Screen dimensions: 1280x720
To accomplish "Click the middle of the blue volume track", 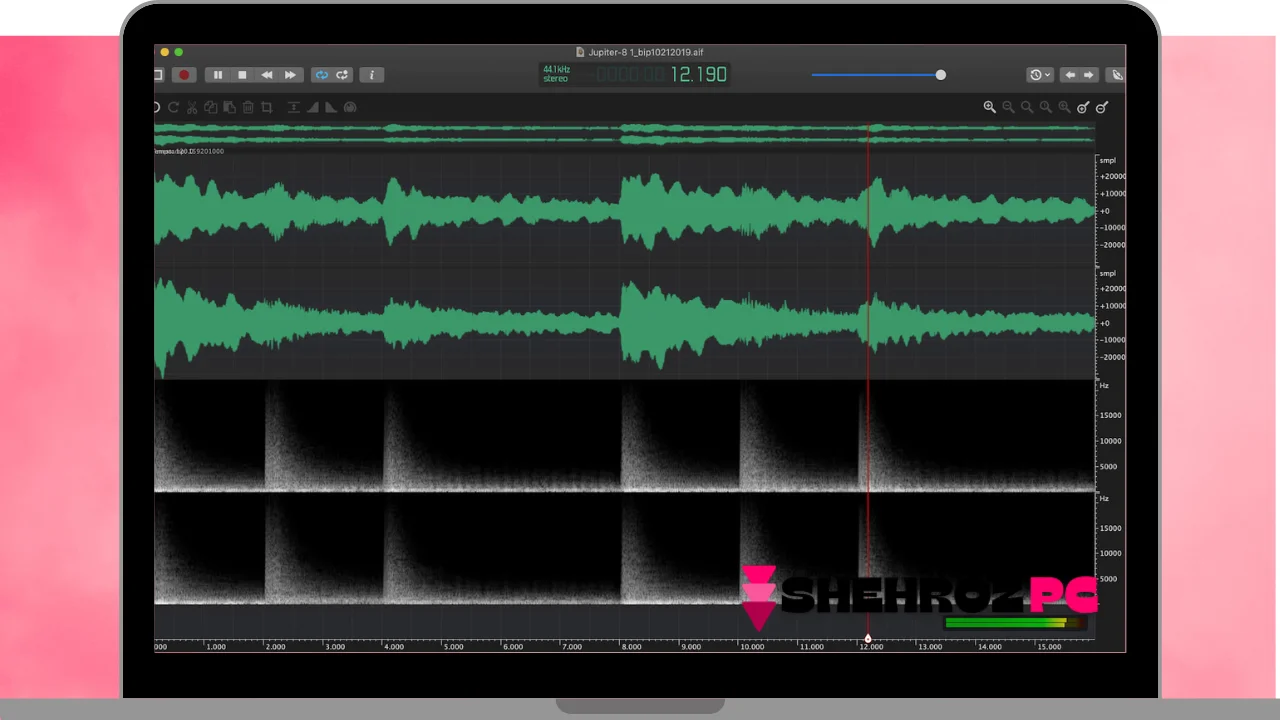I will coord(875,75).
